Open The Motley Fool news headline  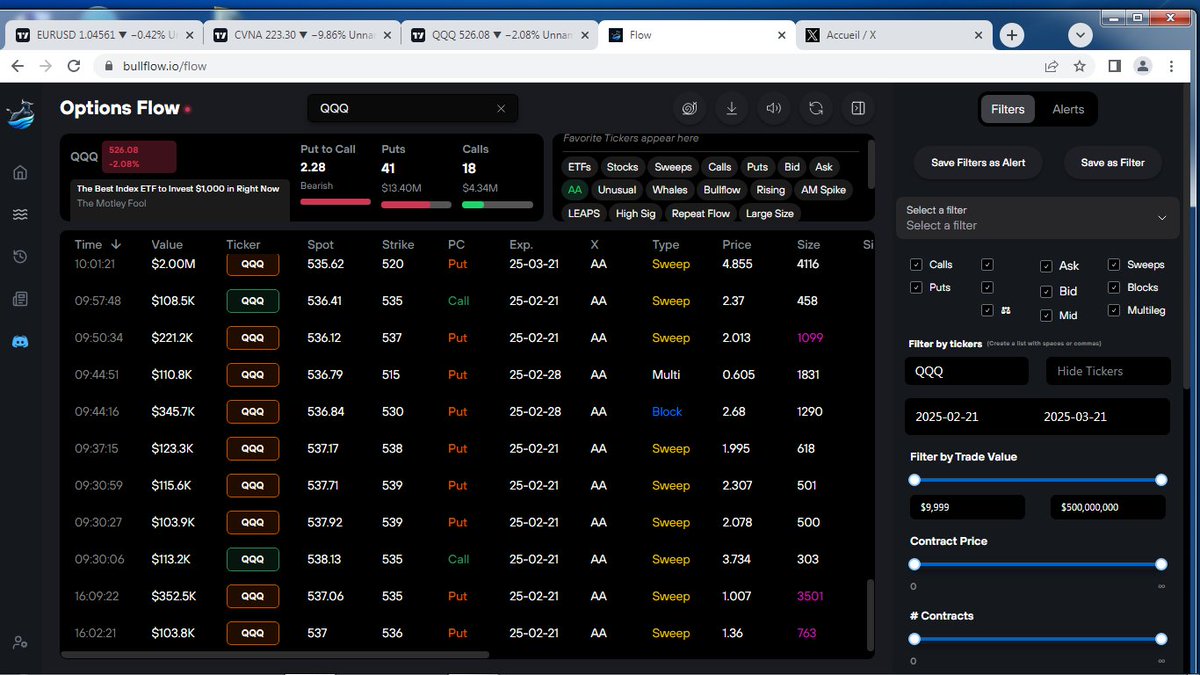(x=178, y=194)
